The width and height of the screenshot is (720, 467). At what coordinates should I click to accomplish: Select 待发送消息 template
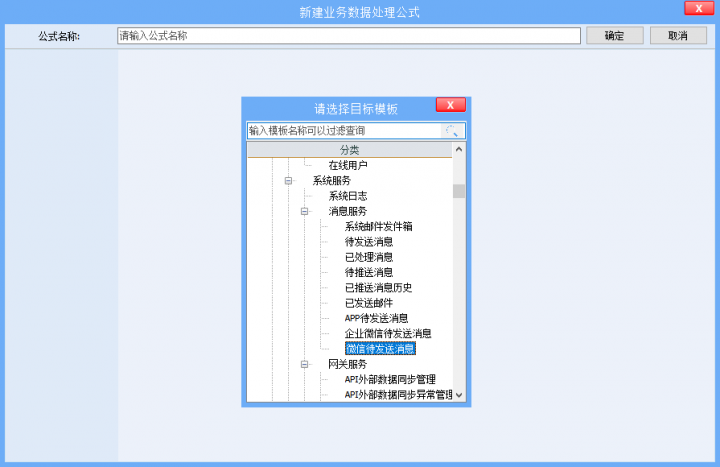click(369, 242)
